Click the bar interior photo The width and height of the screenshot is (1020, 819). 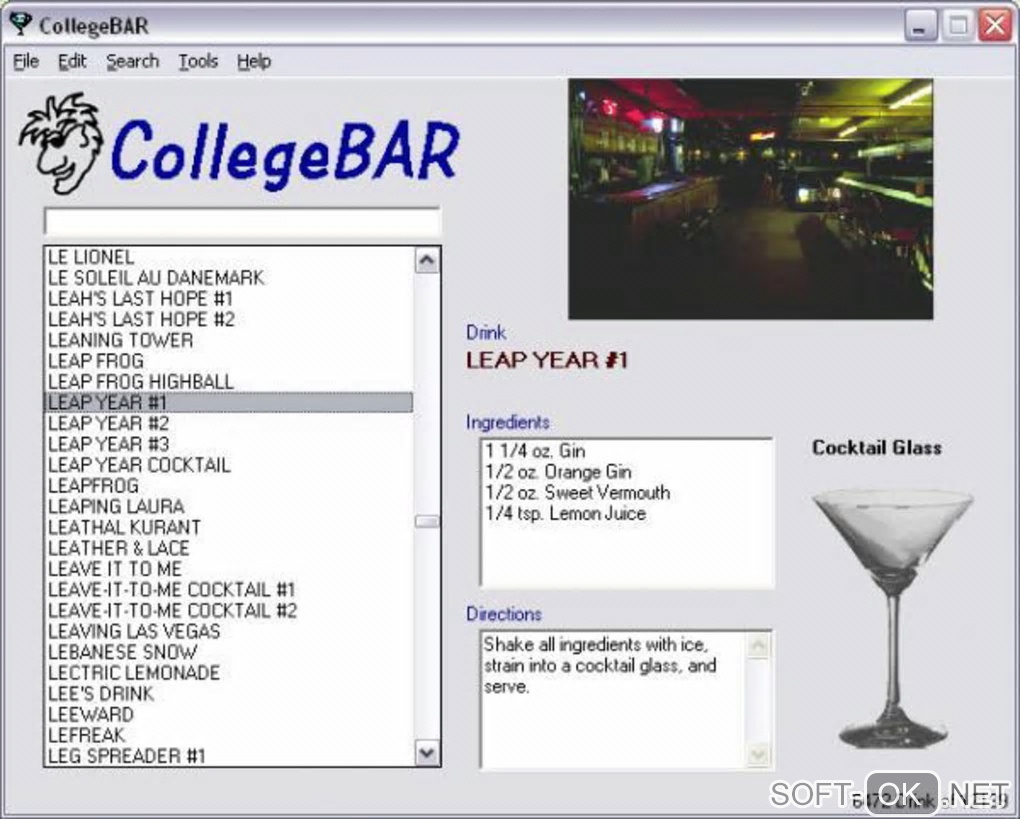click(x=751, y=199)
